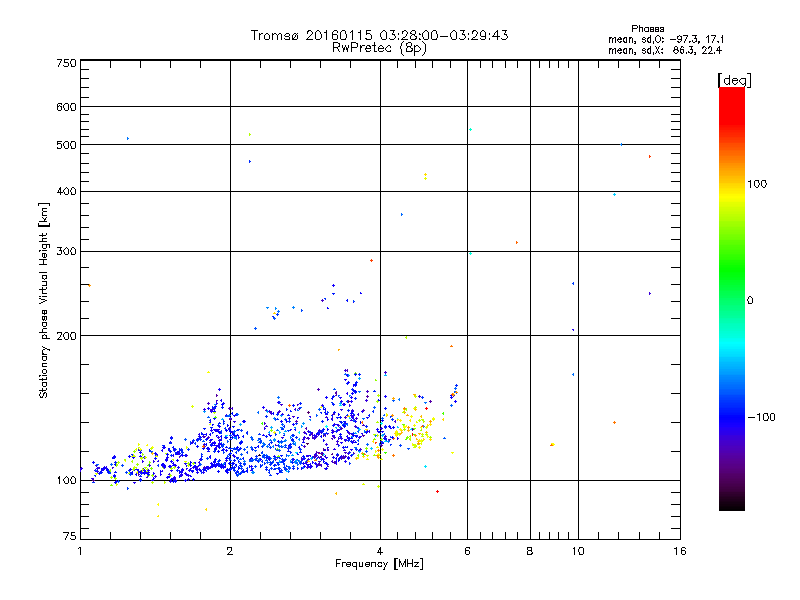Click the 'Stationary phase Virtual Height [km]' axis title
The height and width of the screenshot is (600, 800).
tap(44, 300)
